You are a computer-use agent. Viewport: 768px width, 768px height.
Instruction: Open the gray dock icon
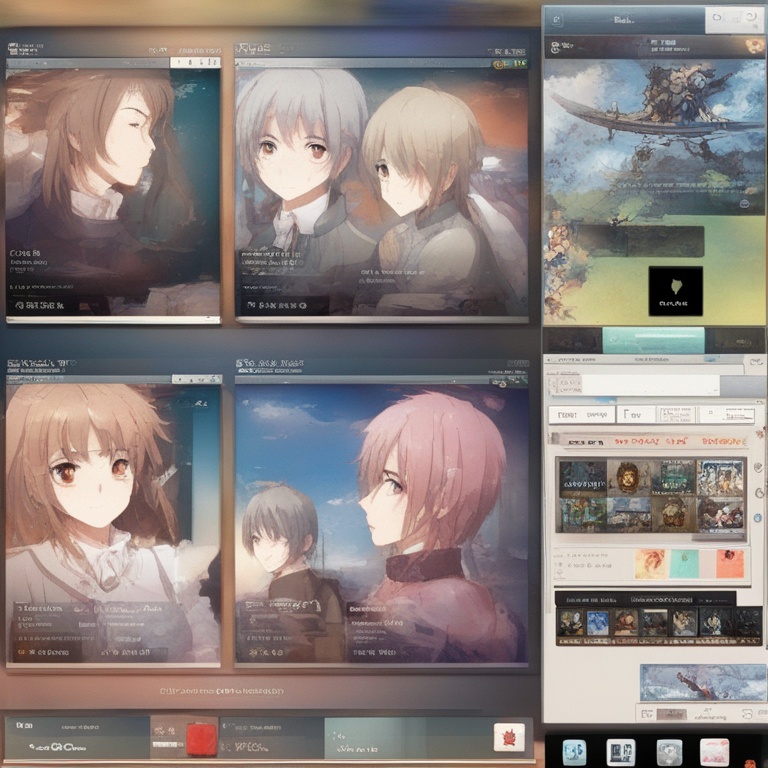click(x=670, y=752)
